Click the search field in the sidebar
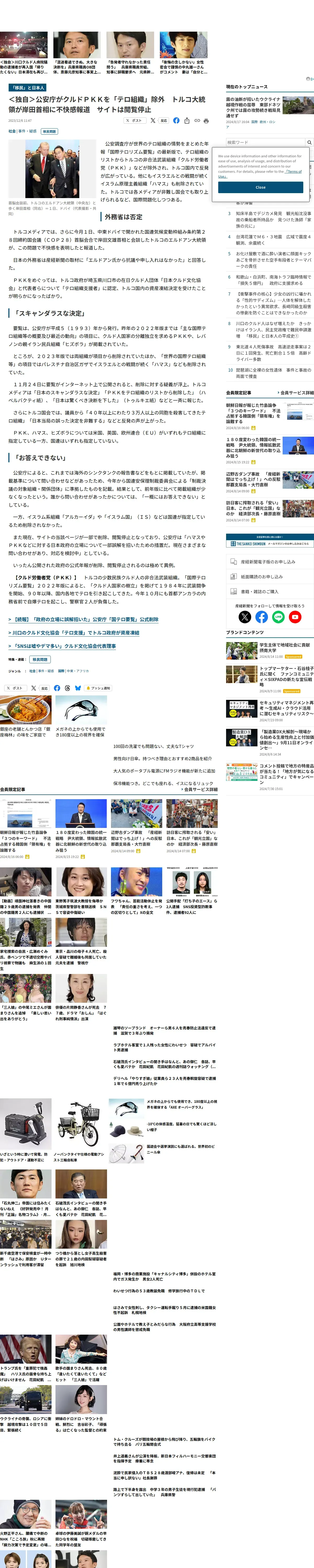 click(265, 142)
